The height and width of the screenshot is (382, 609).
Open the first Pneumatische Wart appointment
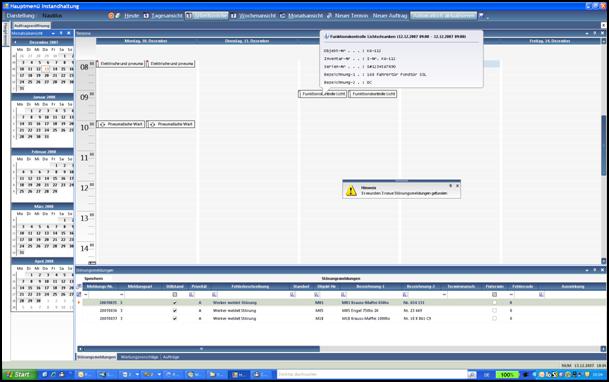pos(120,124)
